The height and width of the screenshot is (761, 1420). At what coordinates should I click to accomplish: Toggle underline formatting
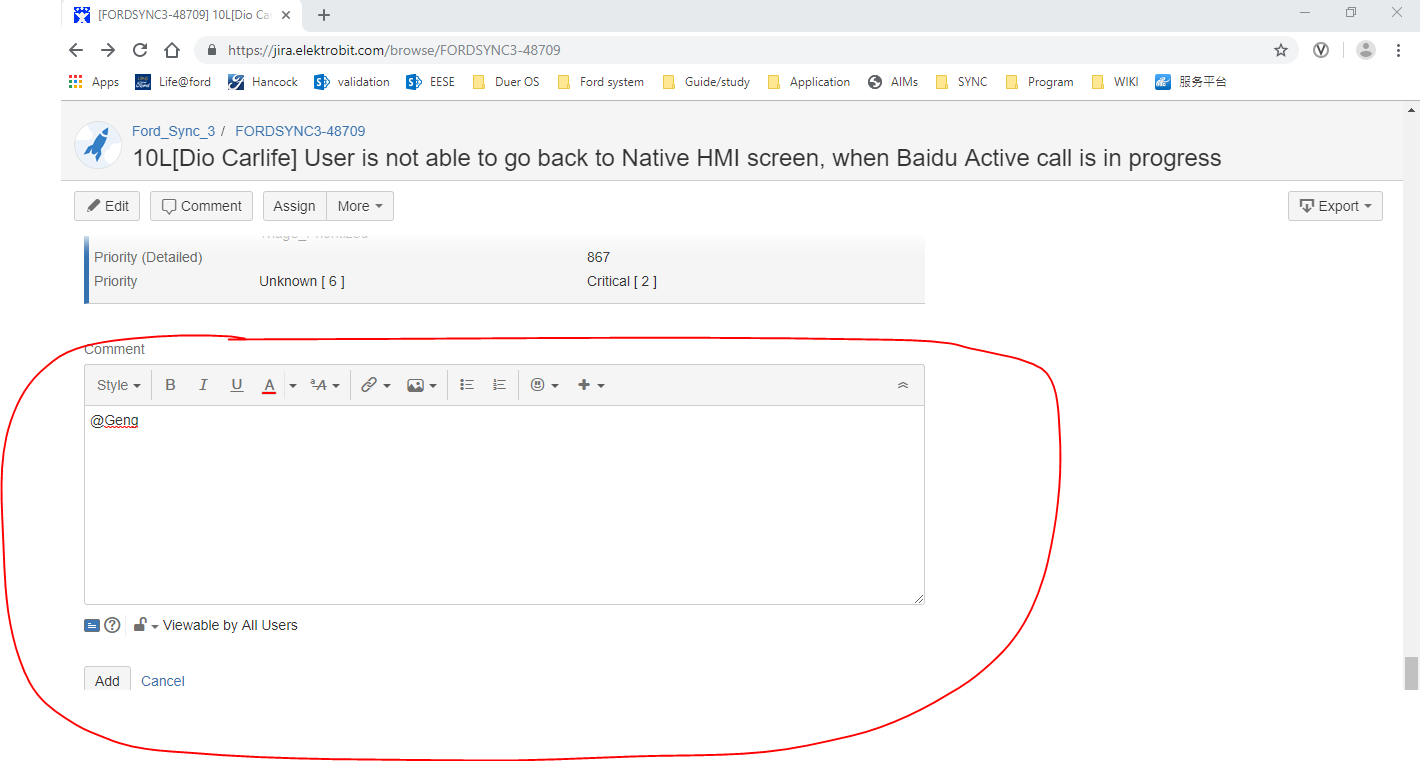236,384
